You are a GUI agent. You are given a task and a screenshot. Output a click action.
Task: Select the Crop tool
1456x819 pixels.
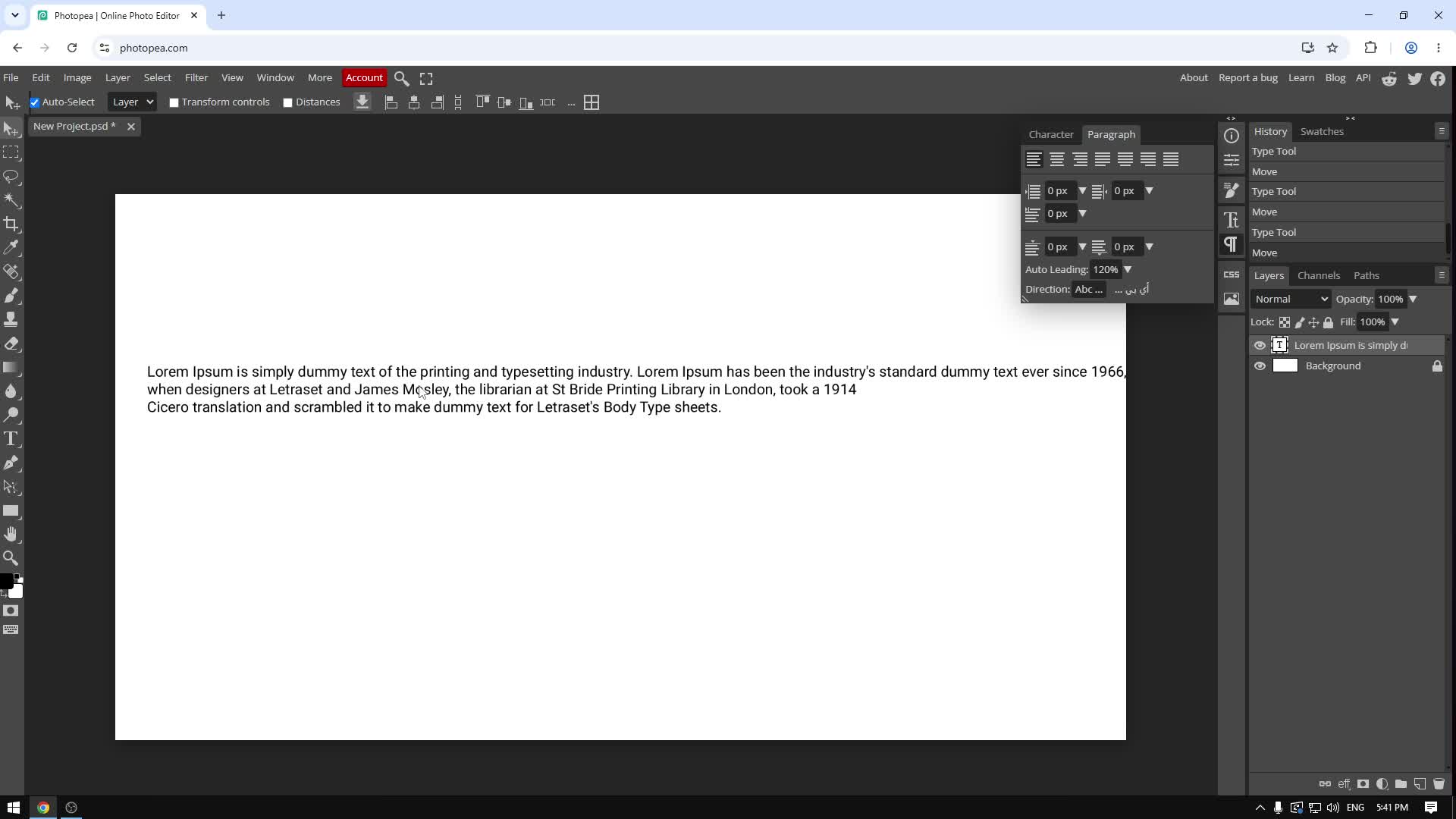pos(11,224)
